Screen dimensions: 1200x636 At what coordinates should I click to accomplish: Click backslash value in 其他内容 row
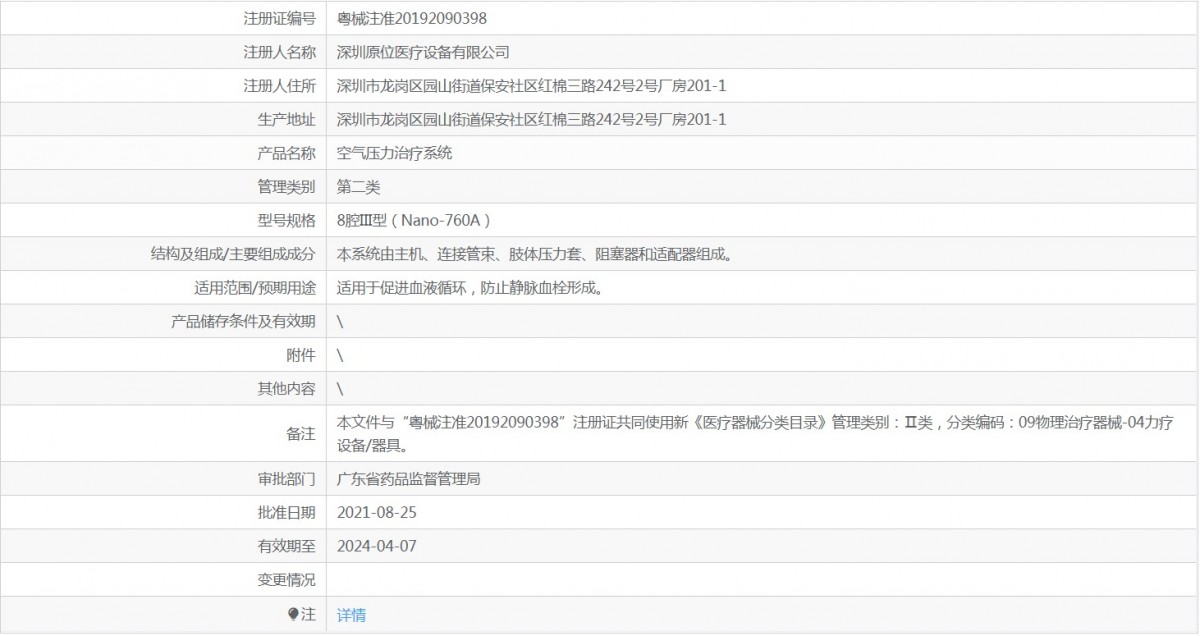341,389
